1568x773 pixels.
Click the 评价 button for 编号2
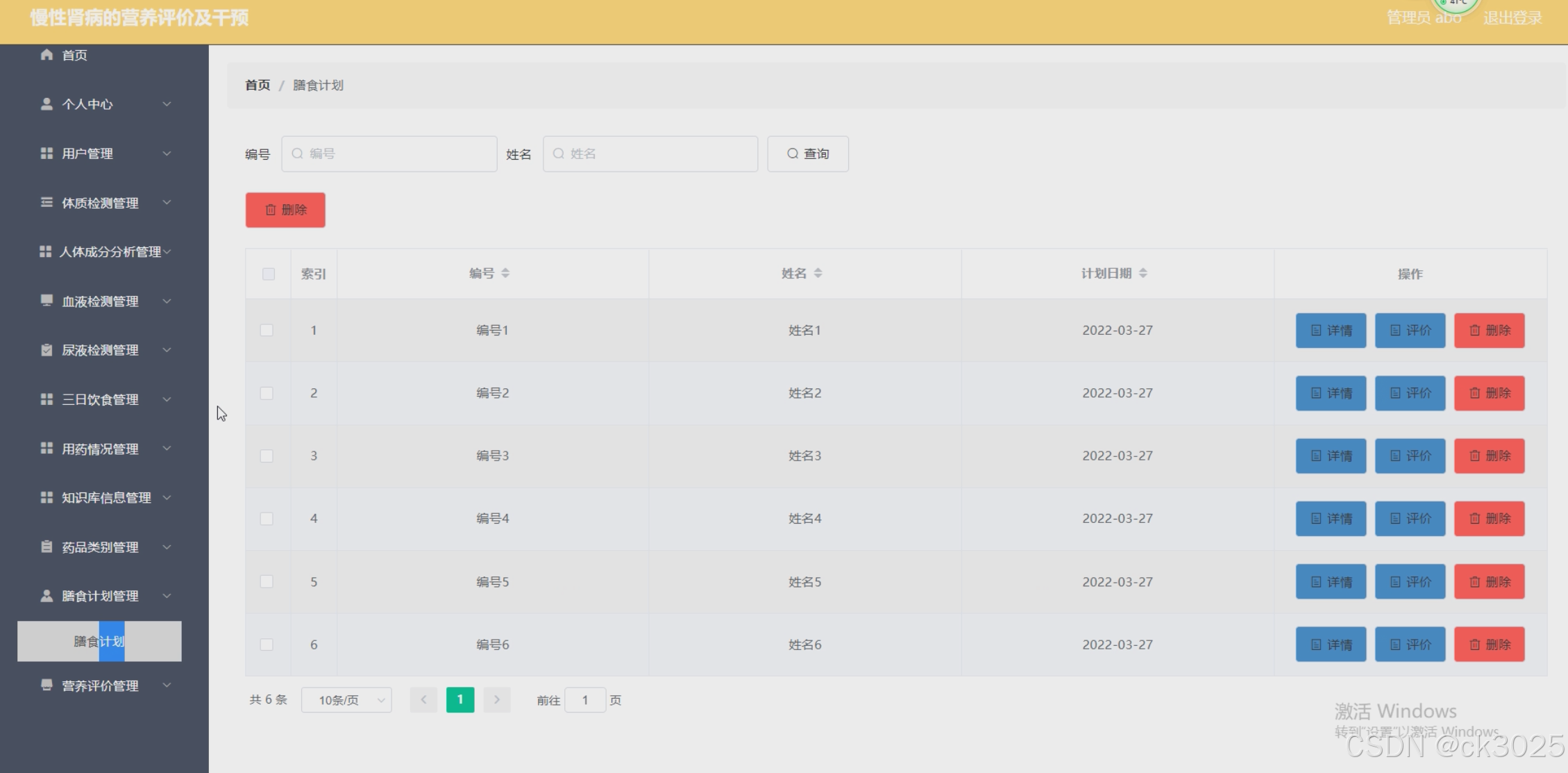(1410, 393)
